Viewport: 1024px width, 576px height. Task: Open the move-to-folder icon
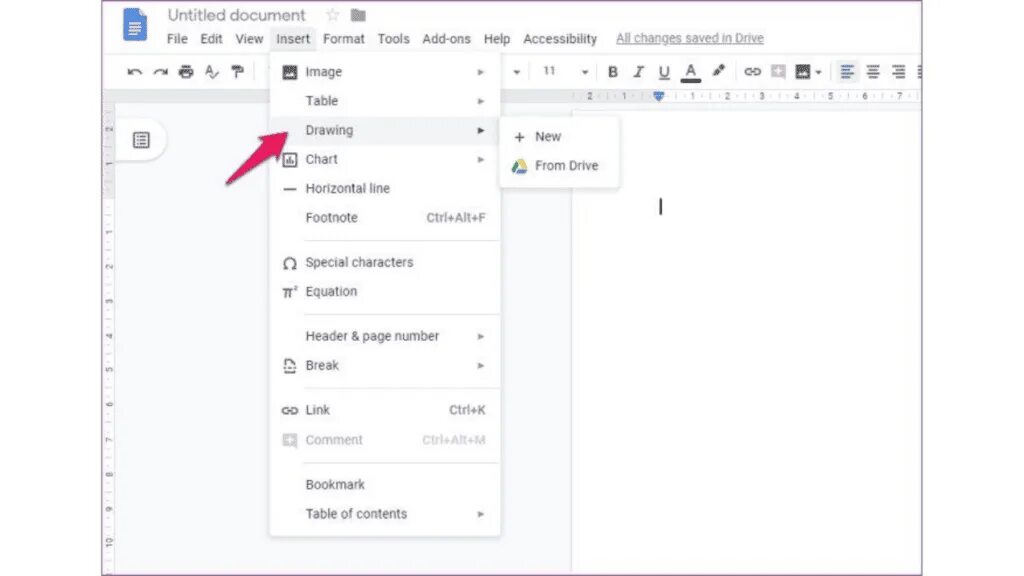358,15
